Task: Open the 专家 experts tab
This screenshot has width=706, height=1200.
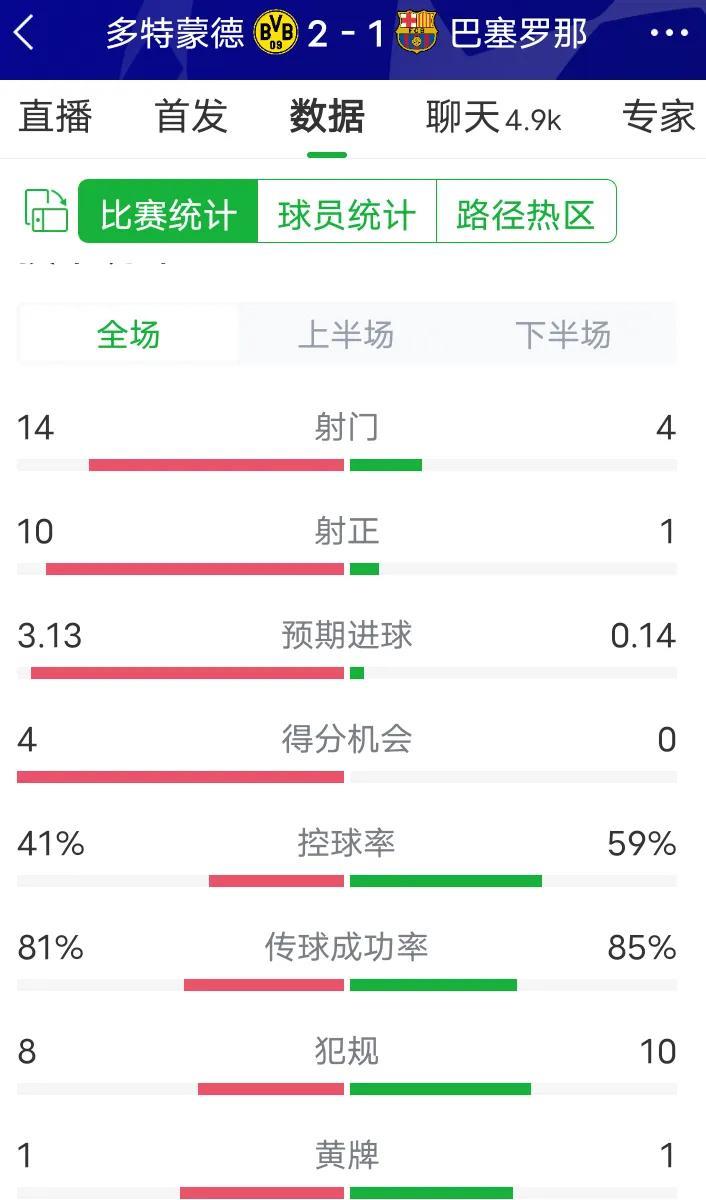Action: pos(659,117)
